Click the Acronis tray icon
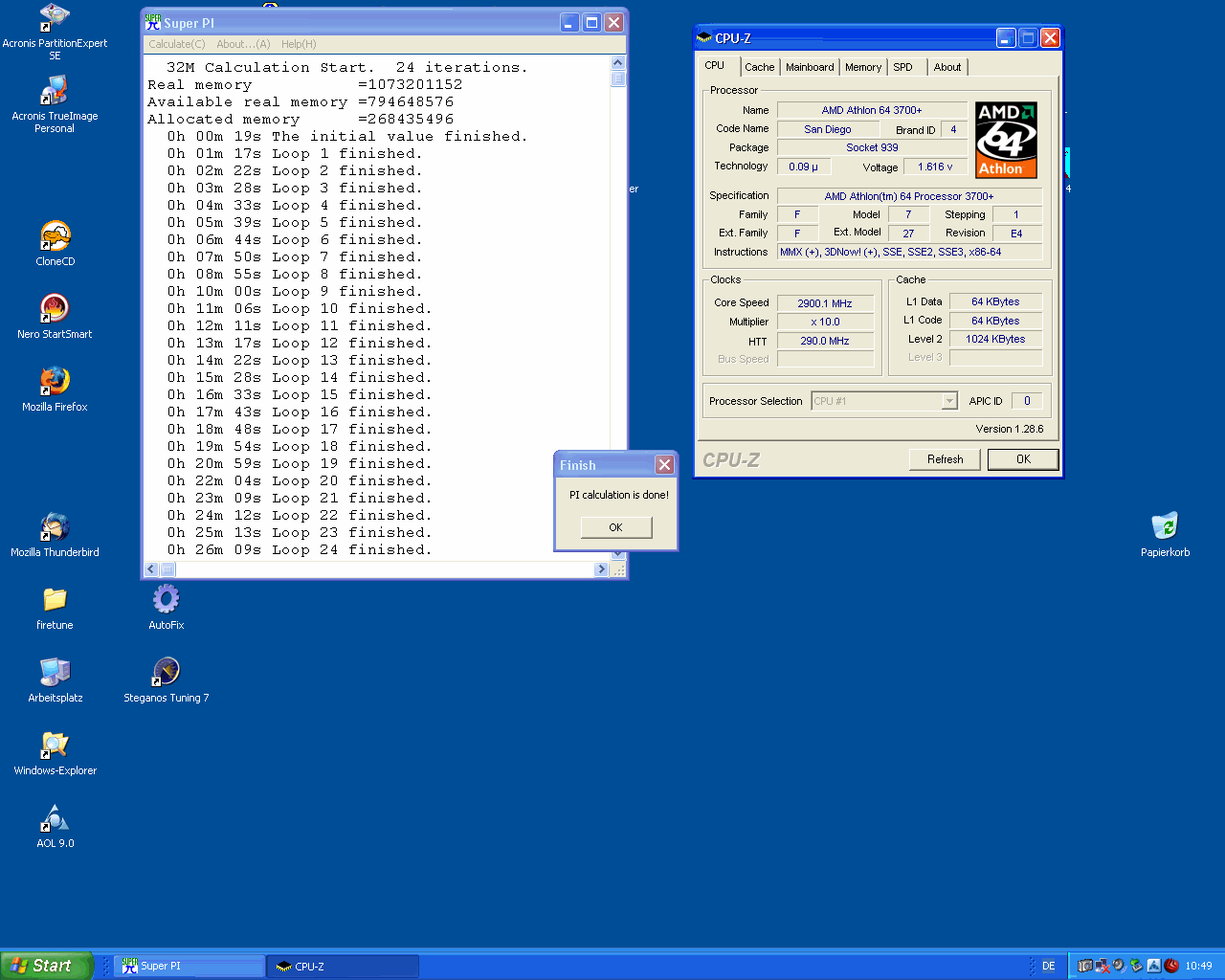The width and height of the screenshot is (1225, 980). click(1153, 966)
